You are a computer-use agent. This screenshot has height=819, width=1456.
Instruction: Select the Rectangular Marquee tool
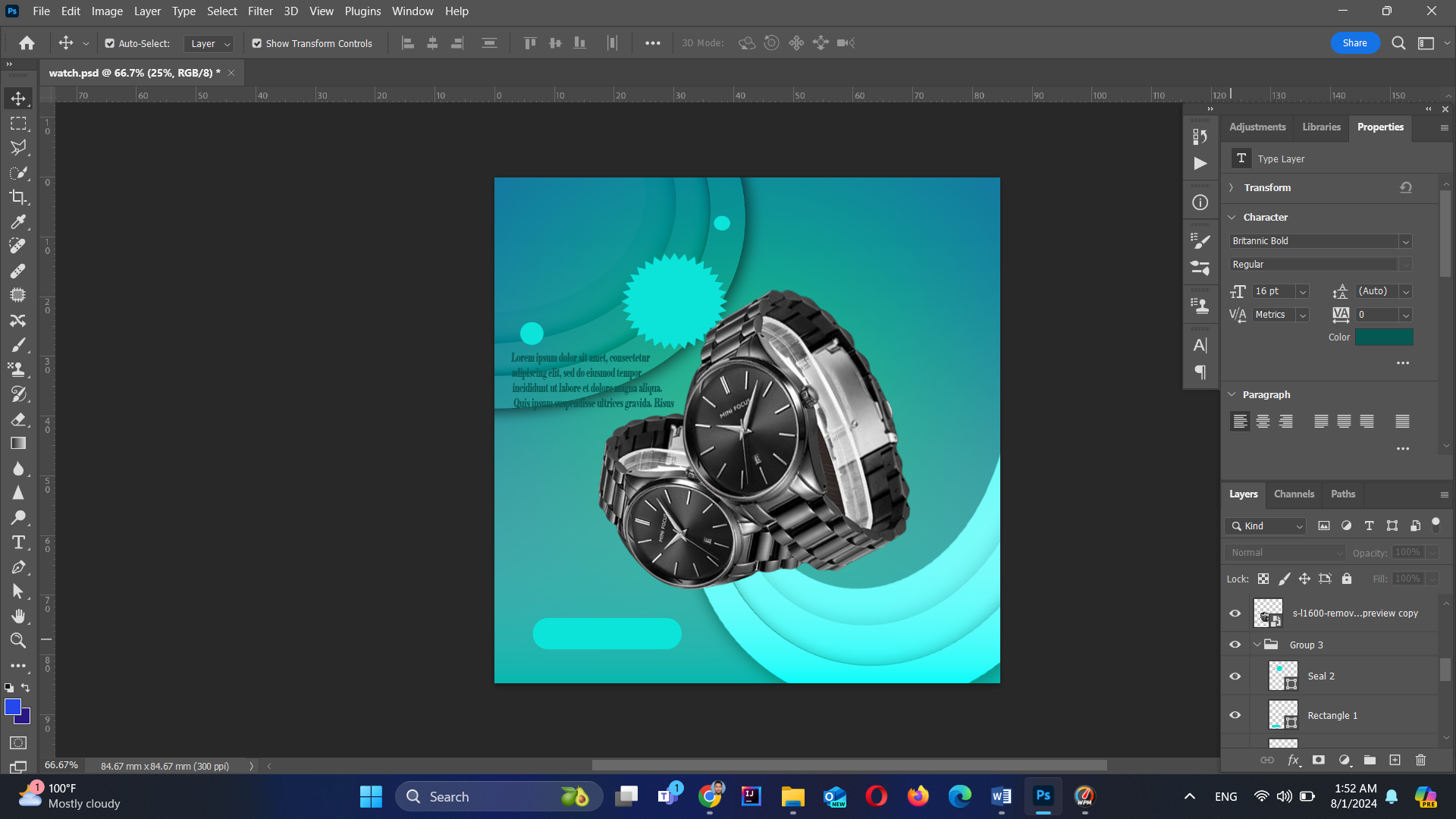pos(18,124)
